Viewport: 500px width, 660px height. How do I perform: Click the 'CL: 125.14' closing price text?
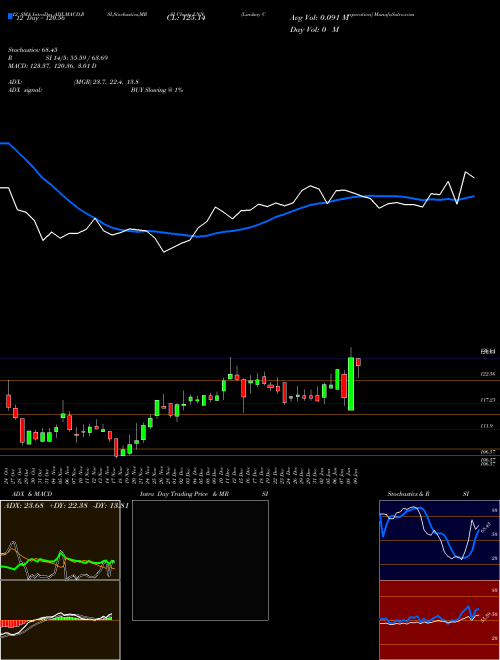(x=186, y=18)
